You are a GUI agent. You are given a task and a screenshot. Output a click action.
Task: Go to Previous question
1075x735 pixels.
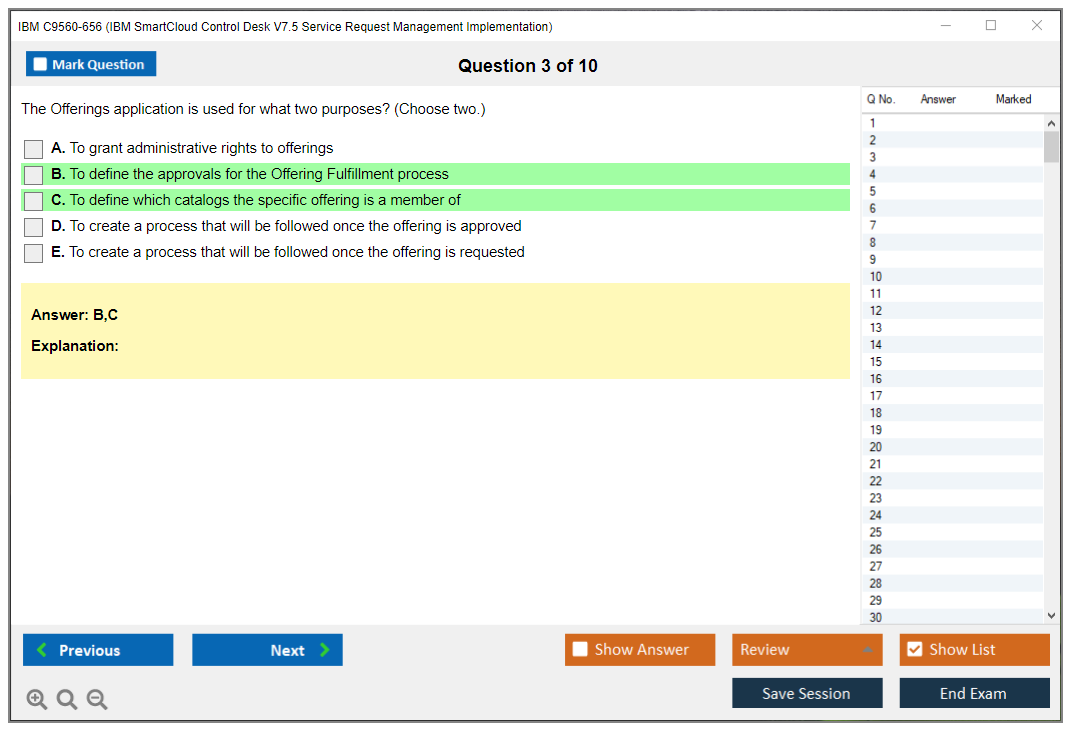point(98,650)
